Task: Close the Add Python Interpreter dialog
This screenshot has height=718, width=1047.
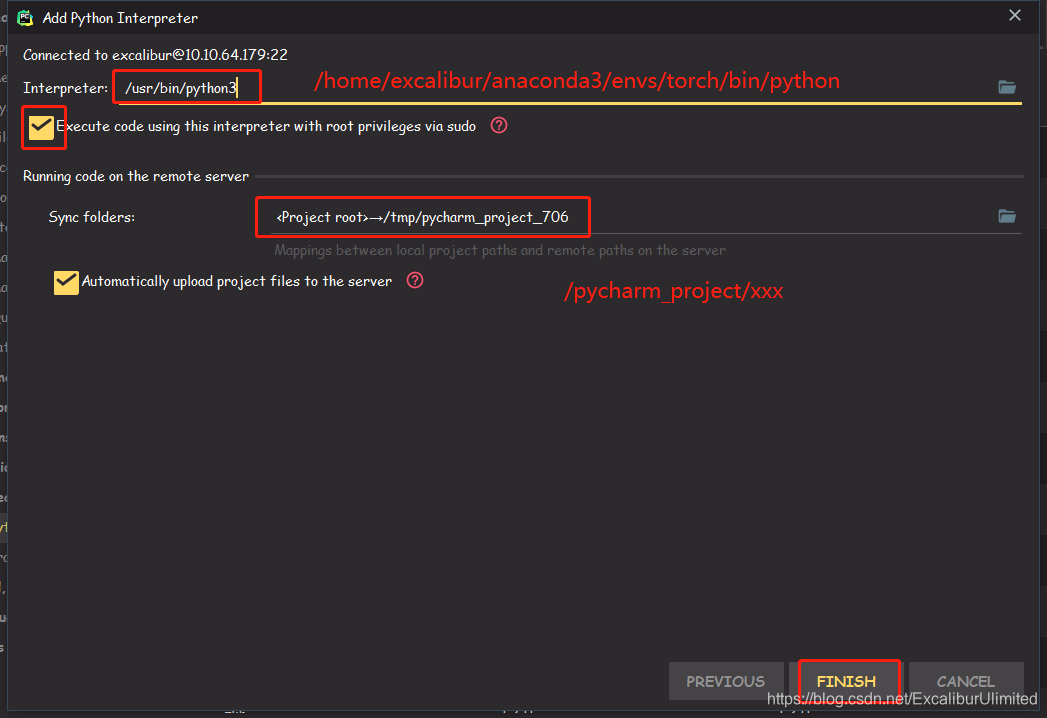Action: pyautogui.click(x=1015, y=15)
